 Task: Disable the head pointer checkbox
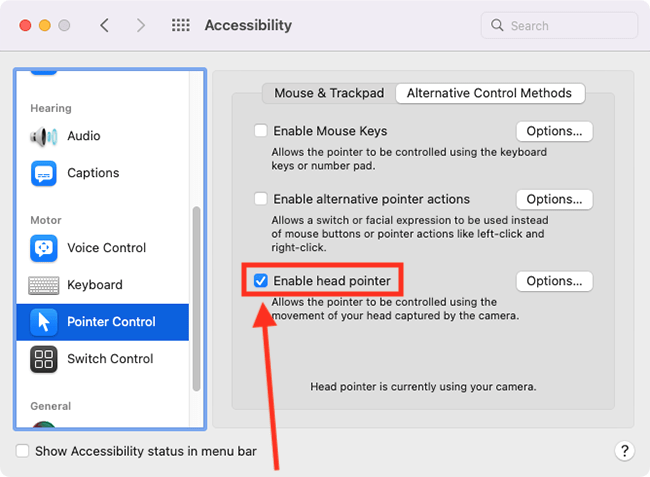pos(260,281)
